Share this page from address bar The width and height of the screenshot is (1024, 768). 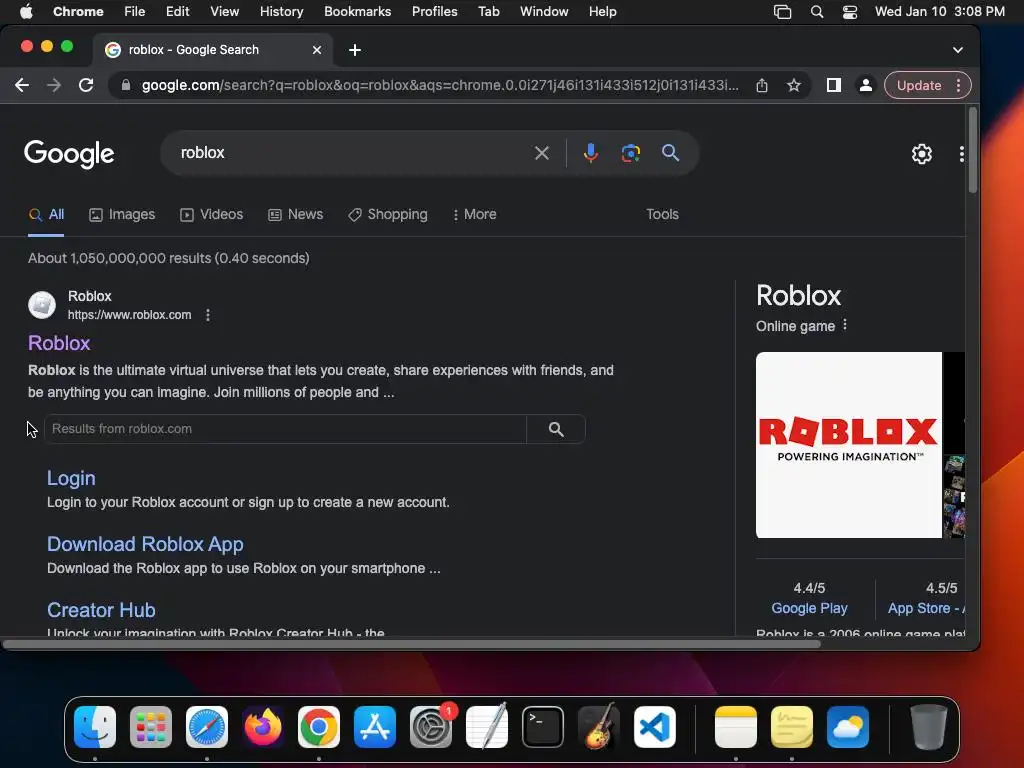(761, 86)
